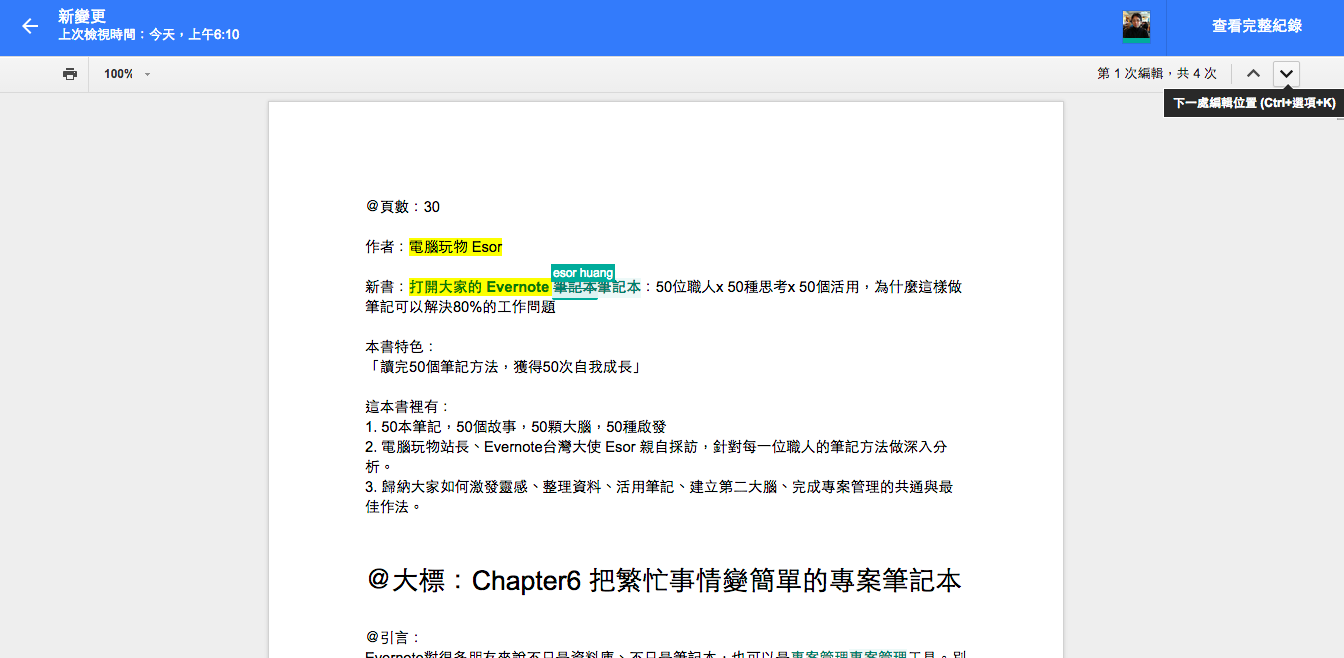Image resolution: width=1344 pixels, height=658 pixels.
Task: Click the 新變更 title text
Action: (82, 16)
